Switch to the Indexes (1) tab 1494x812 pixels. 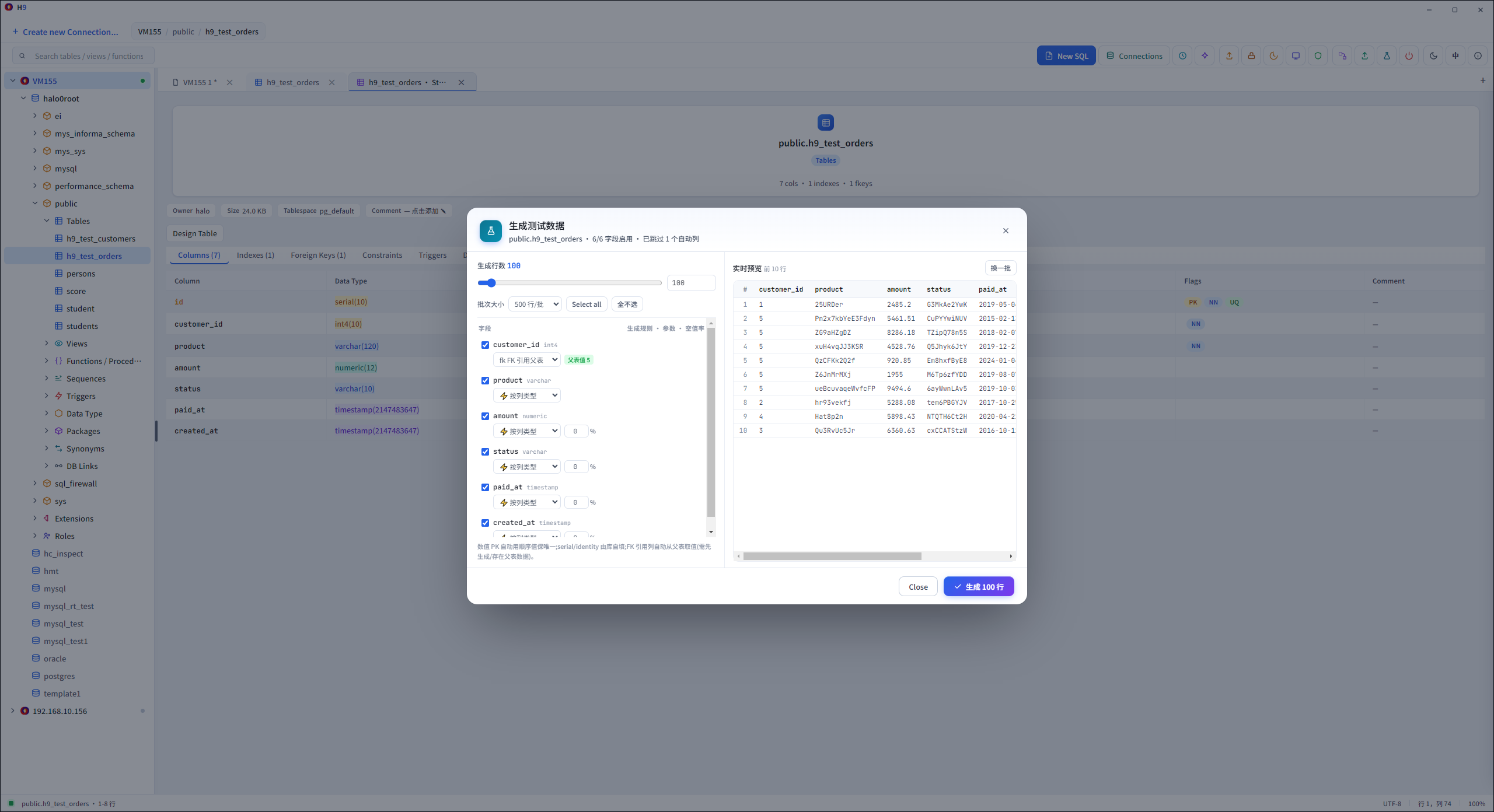click(x=255, y=255)
